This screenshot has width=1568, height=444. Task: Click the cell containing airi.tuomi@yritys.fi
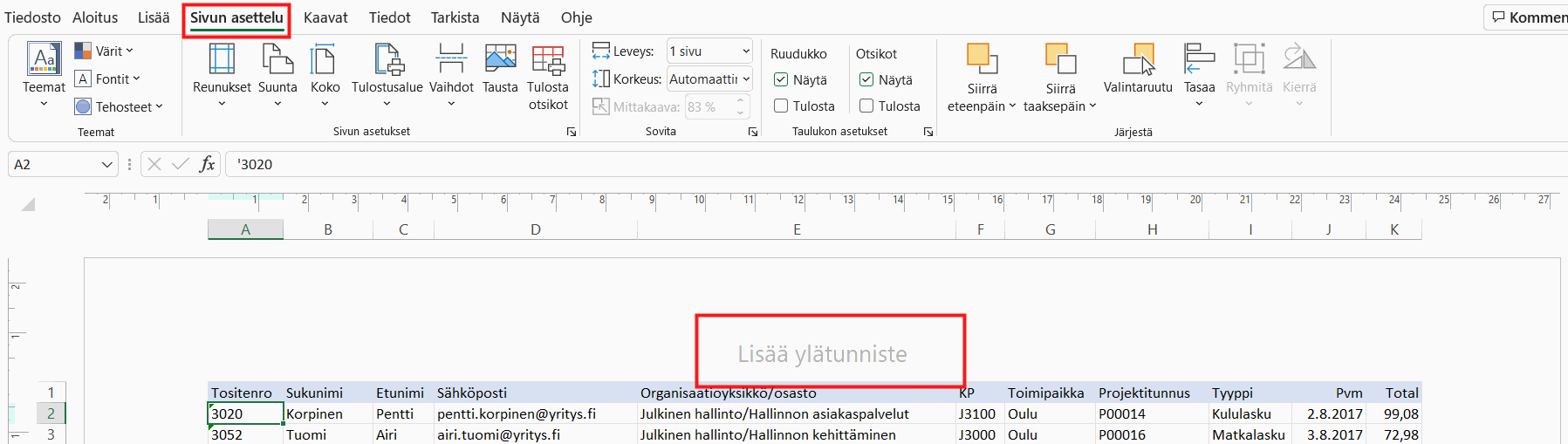[536, 434]
